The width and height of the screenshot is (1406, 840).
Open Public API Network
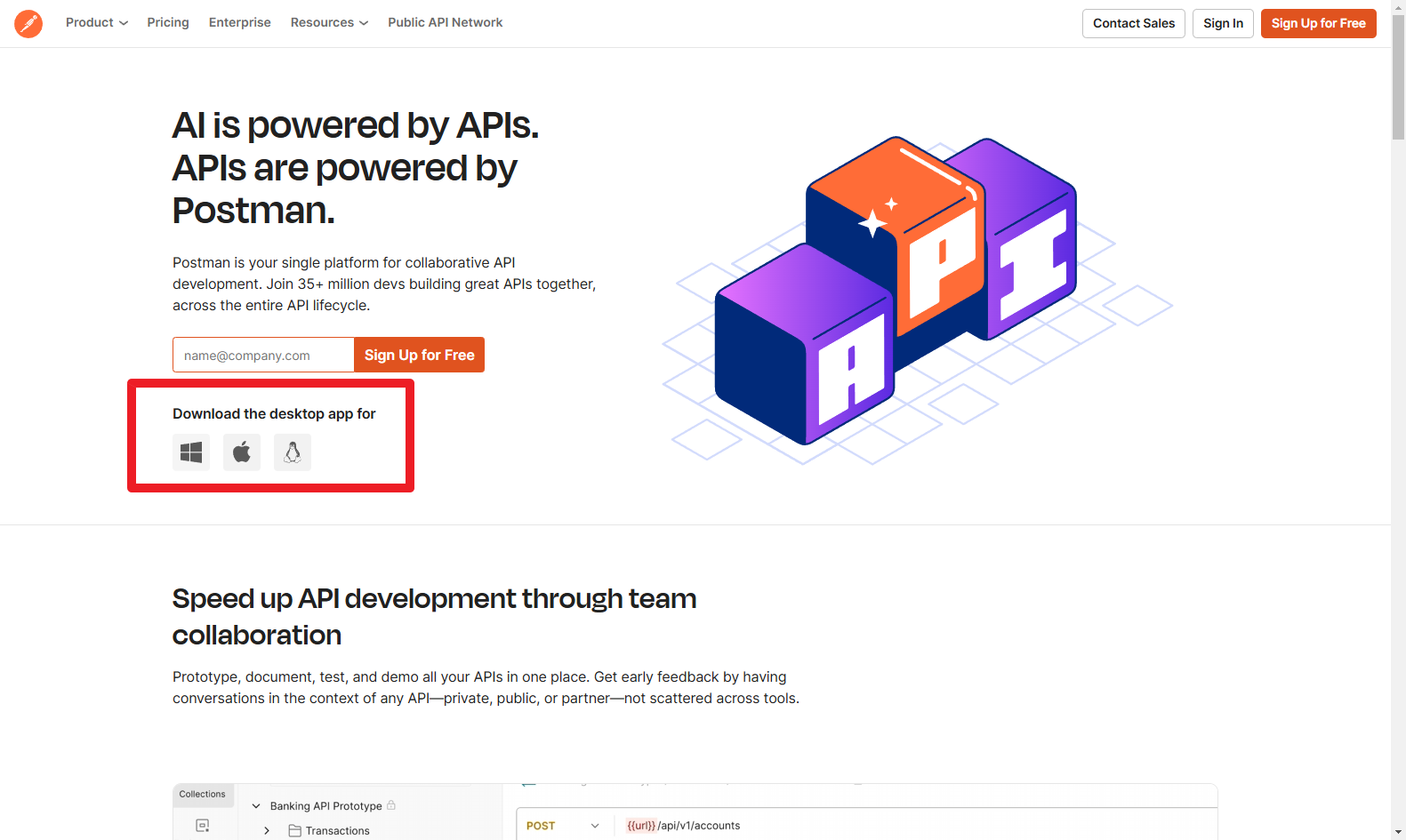[x=446, y=22]
